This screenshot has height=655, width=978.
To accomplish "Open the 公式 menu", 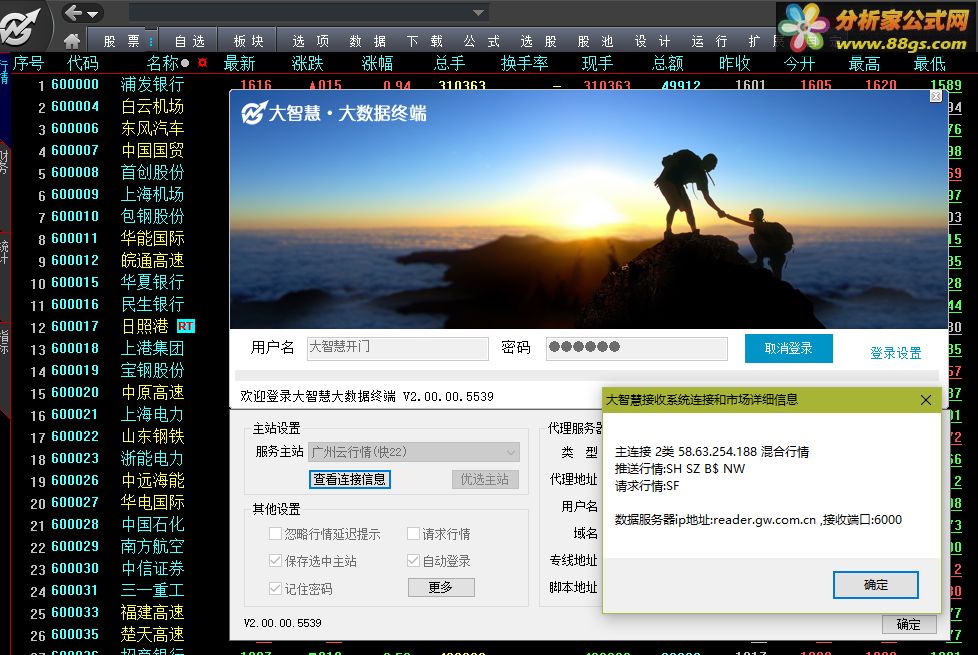I will [x=482, y=41].
